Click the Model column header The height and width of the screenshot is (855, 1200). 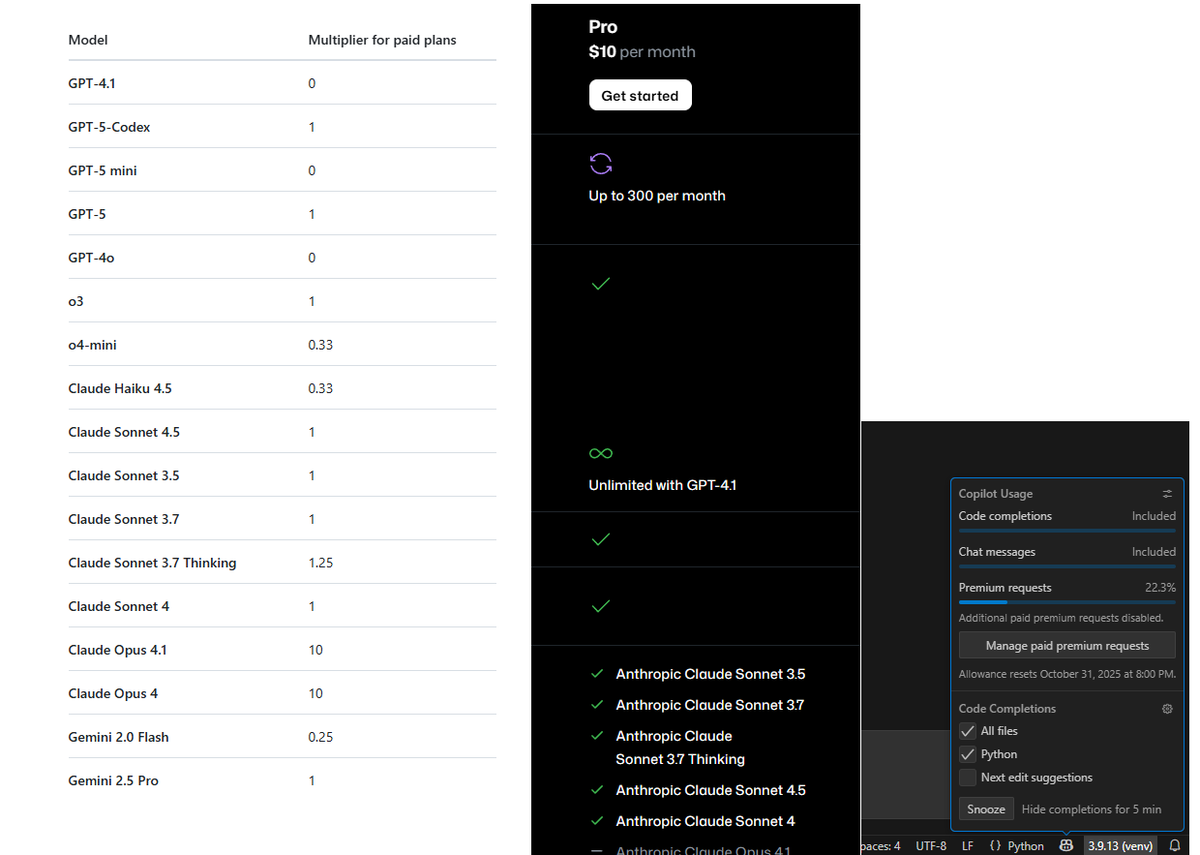pyautogui.click(x=88, y=40)
